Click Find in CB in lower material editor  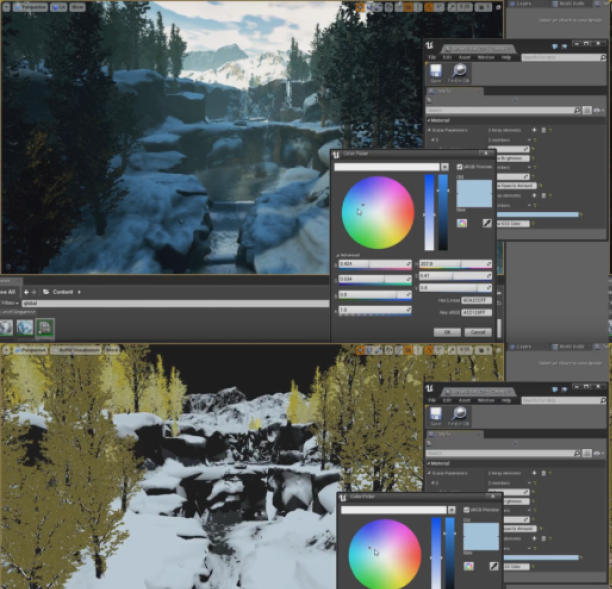click(459, 416)
